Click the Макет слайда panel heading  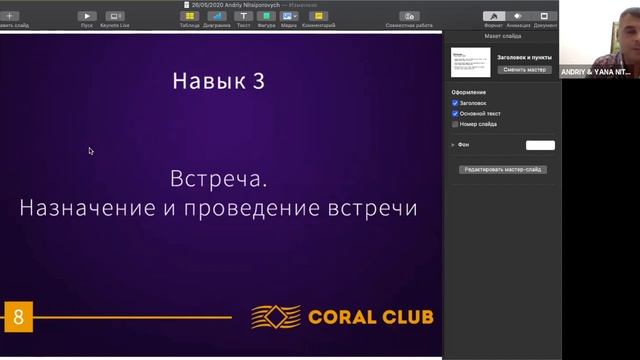click(502, 36)
